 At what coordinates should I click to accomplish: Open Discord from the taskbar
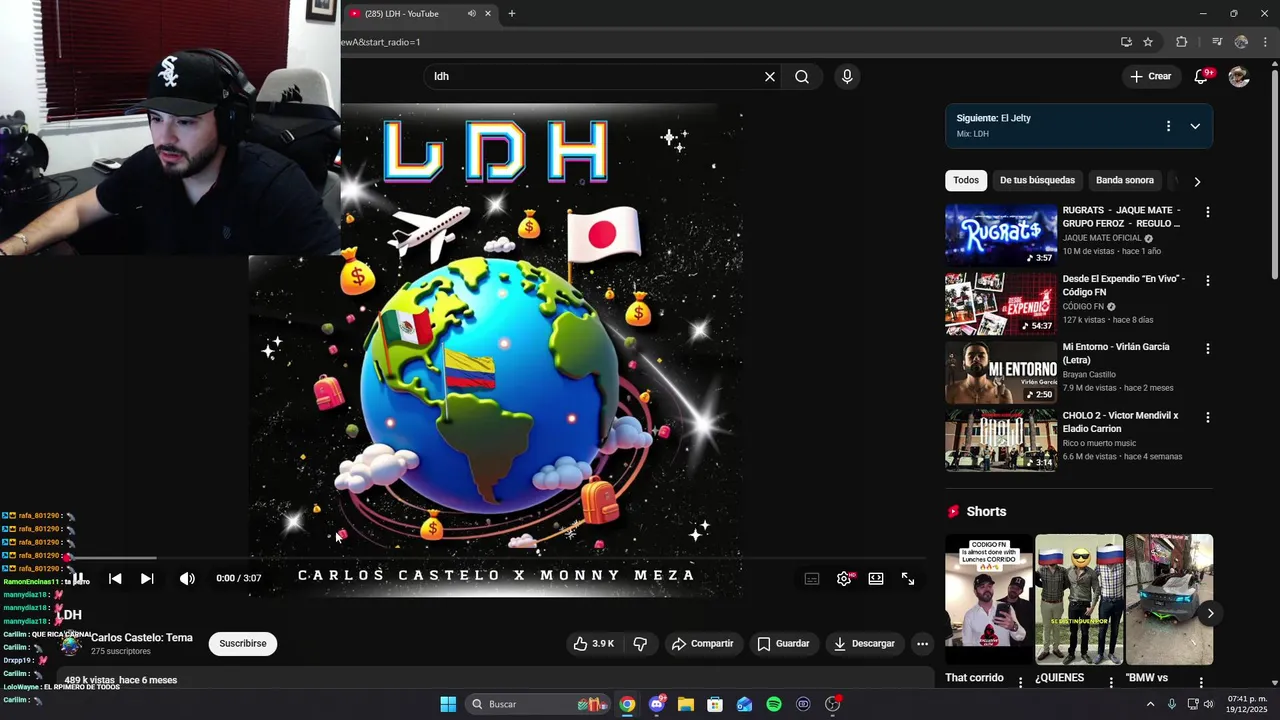click(657, 704)
